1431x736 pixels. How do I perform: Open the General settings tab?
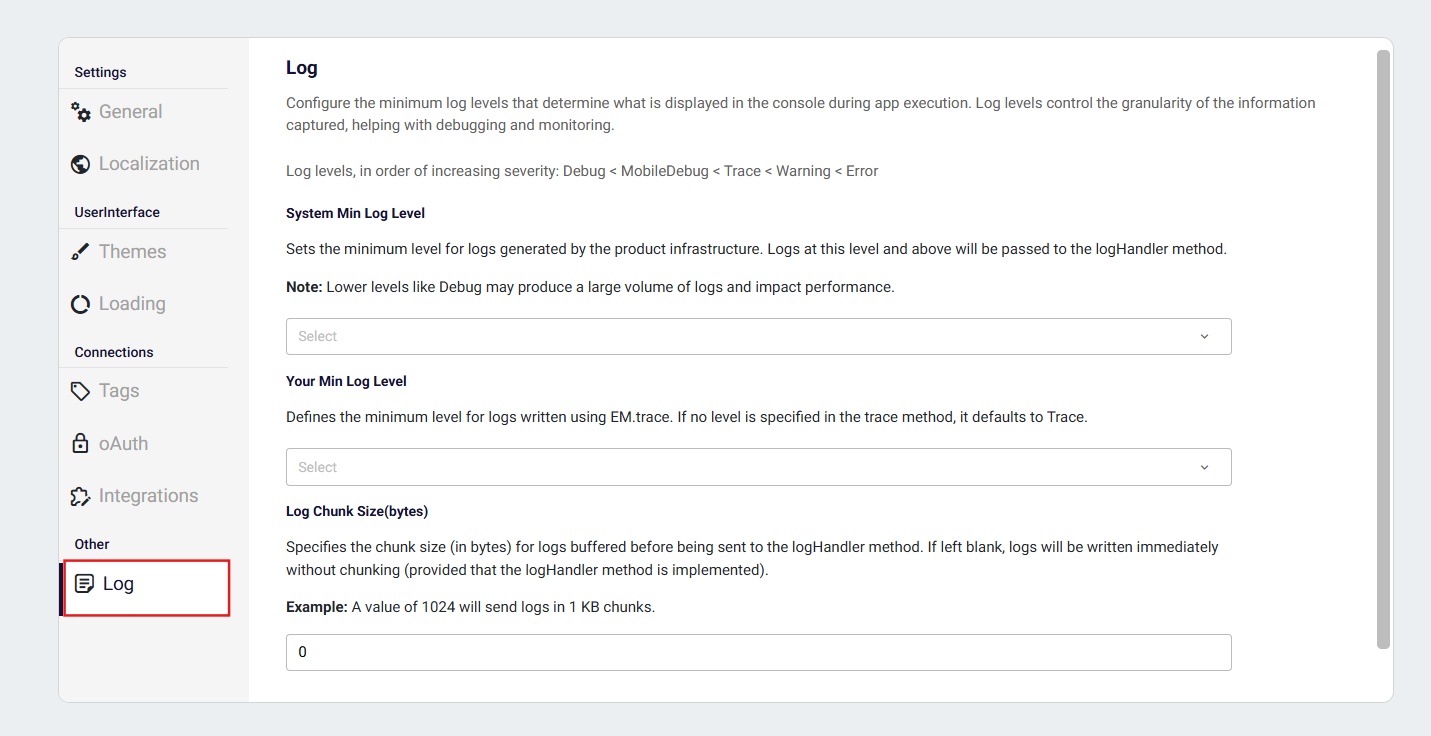click(x=130, y=112)
